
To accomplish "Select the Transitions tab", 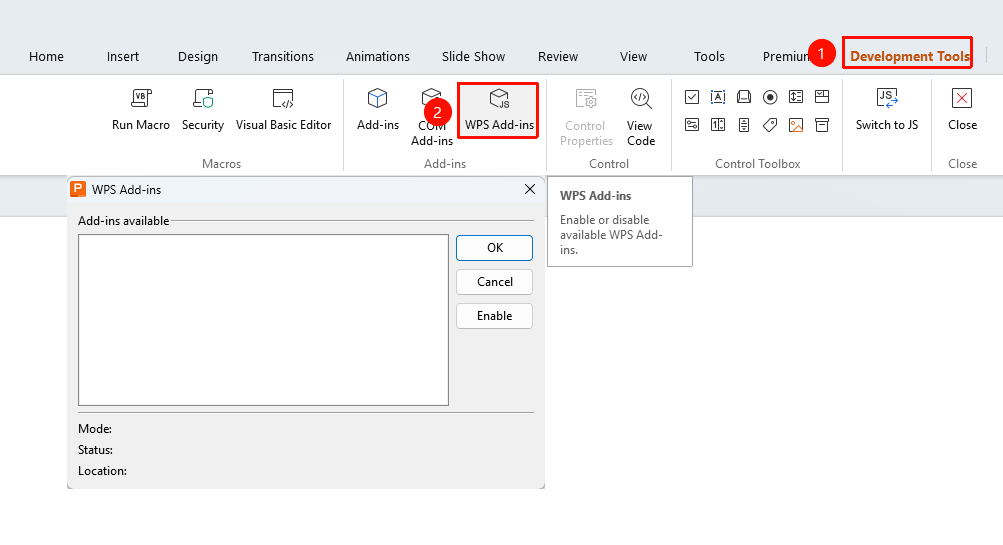I will coord(283,56).
